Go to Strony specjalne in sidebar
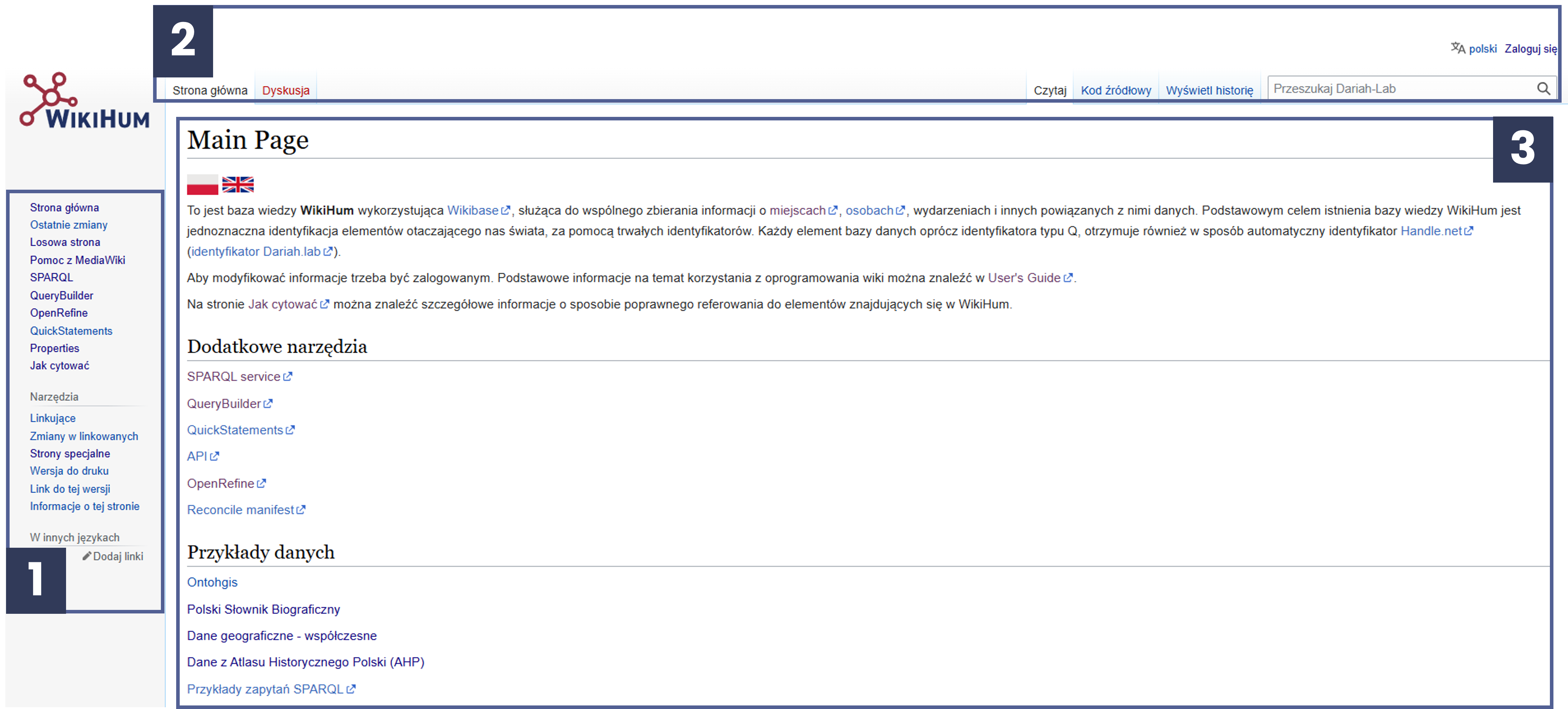The width and height of the screenshot is (1568, 709). (70, 453)
